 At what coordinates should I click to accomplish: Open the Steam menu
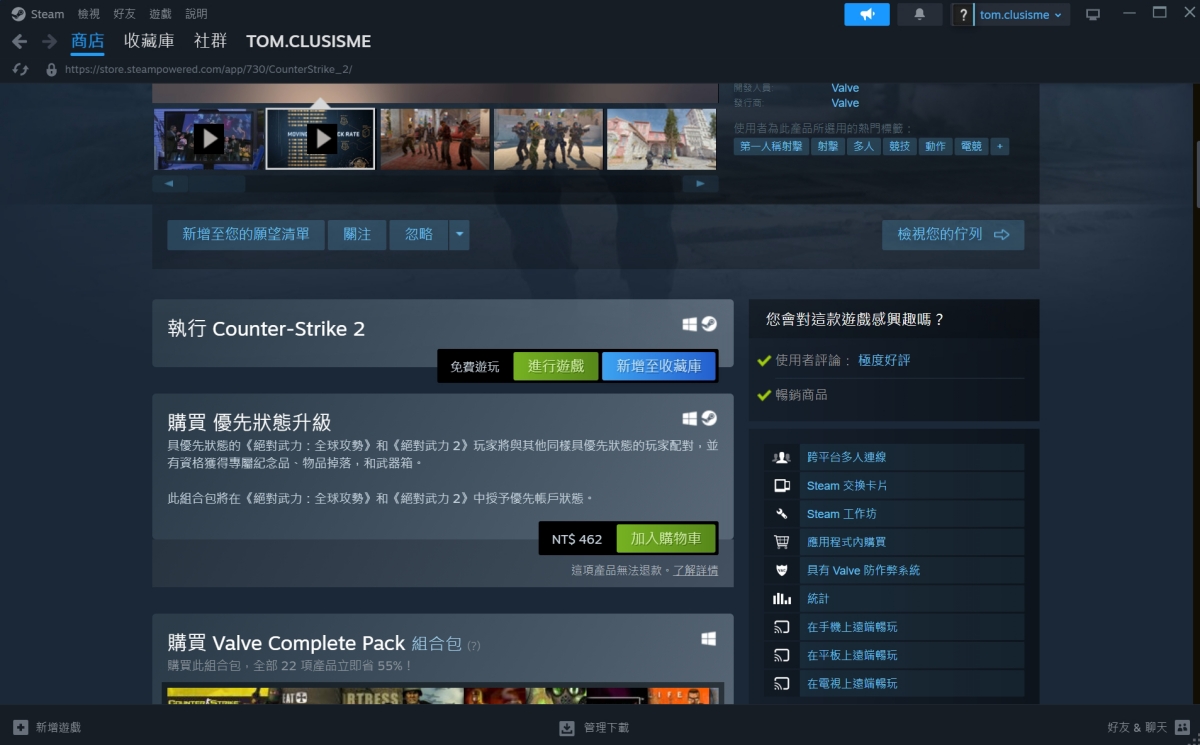click(47, 14)
